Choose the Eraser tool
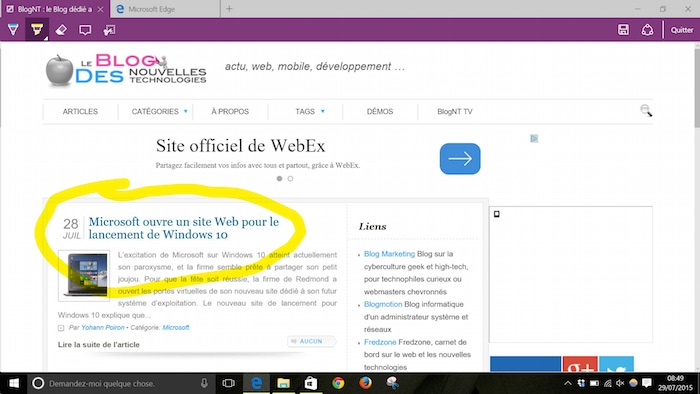The height and width of the screenshot is (394, 700). pyautogui.click(x=61, y=30)
